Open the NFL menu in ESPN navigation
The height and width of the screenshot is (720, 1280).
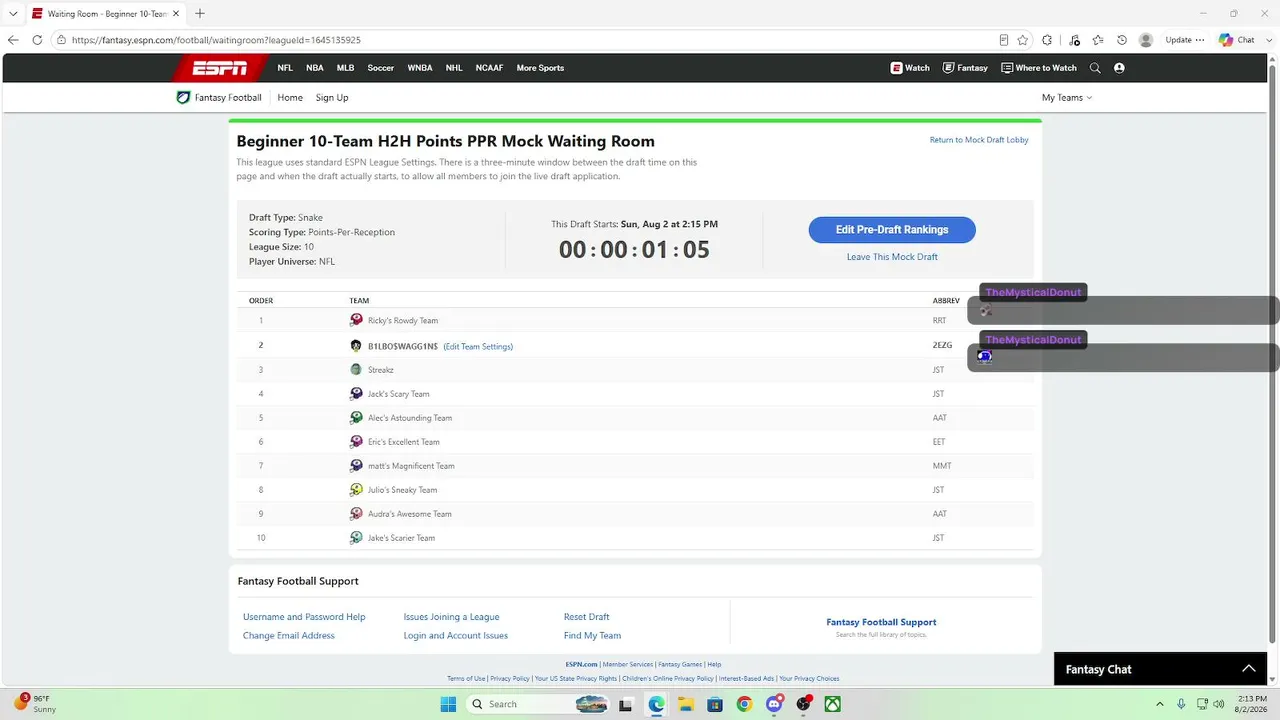coord(285,68)
